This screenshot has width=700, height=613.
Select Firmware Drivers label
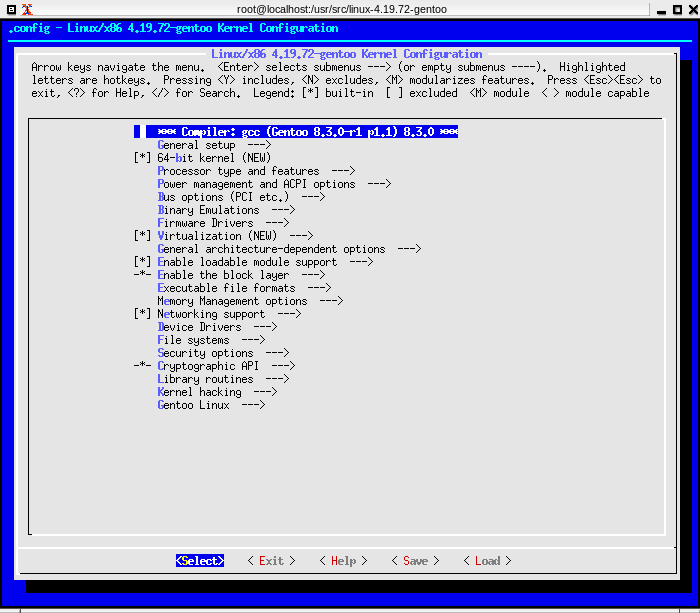coord(205,223)
